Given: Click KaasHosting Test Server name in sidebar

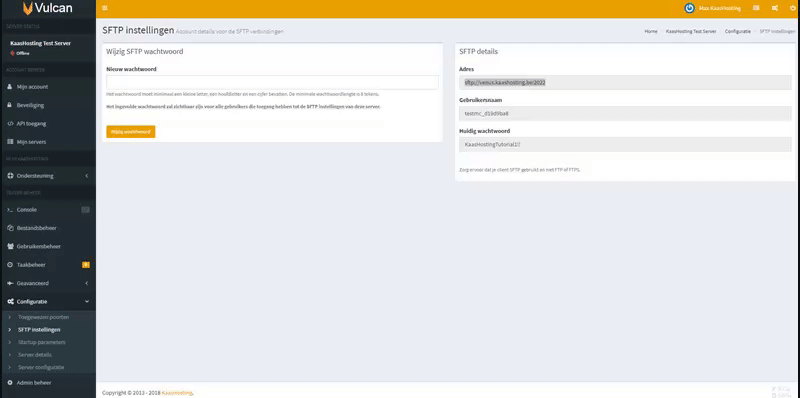Looking at the screenshot, I should click(40, 43).
